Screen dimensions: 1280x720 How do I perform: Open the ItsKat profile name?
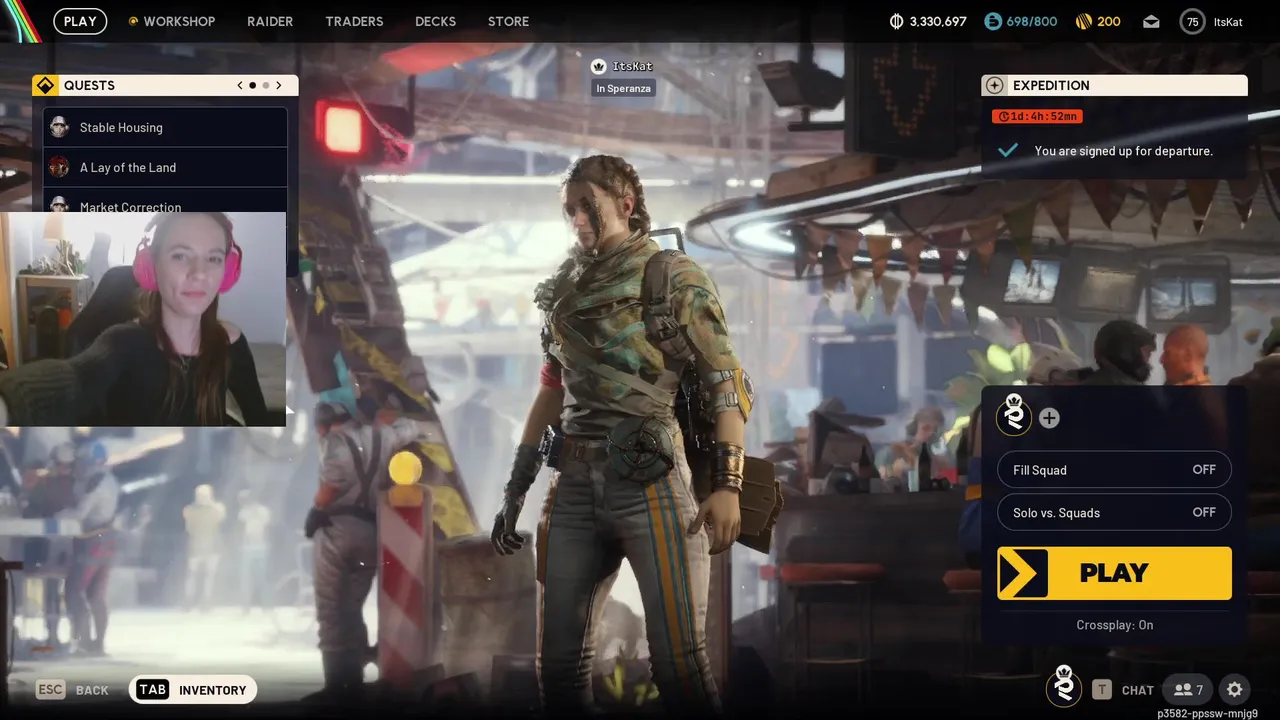[x=1228, y=21]
